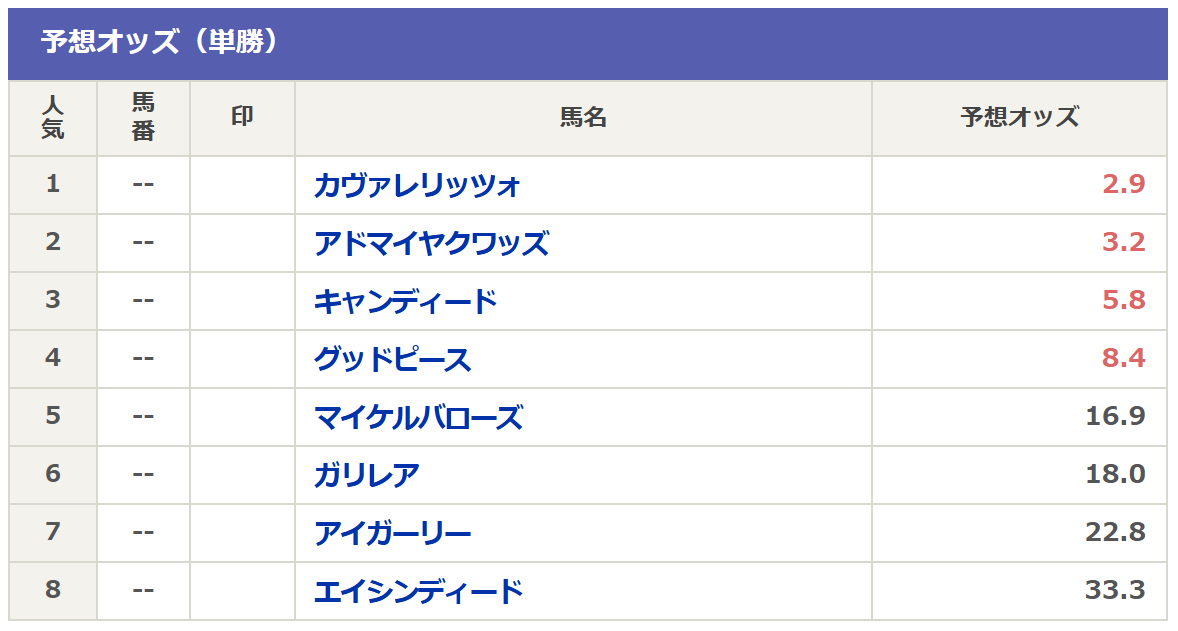The width and height of the screenshot is (1178, 631).
Task: Open the アドマイヤクワッズ horse link
Action: pyautogui.click(x=431, y=243)
